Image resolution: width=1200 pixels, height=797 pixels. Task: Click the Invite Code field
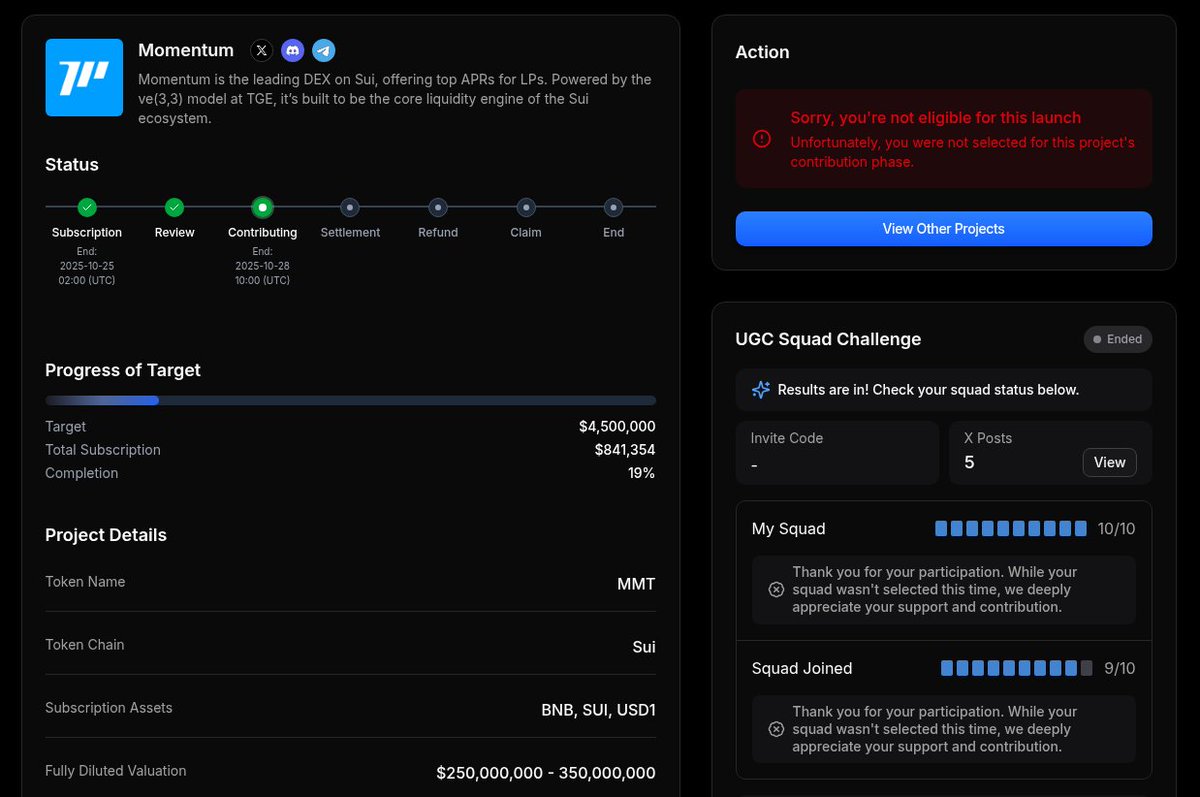tap(837, 453)
